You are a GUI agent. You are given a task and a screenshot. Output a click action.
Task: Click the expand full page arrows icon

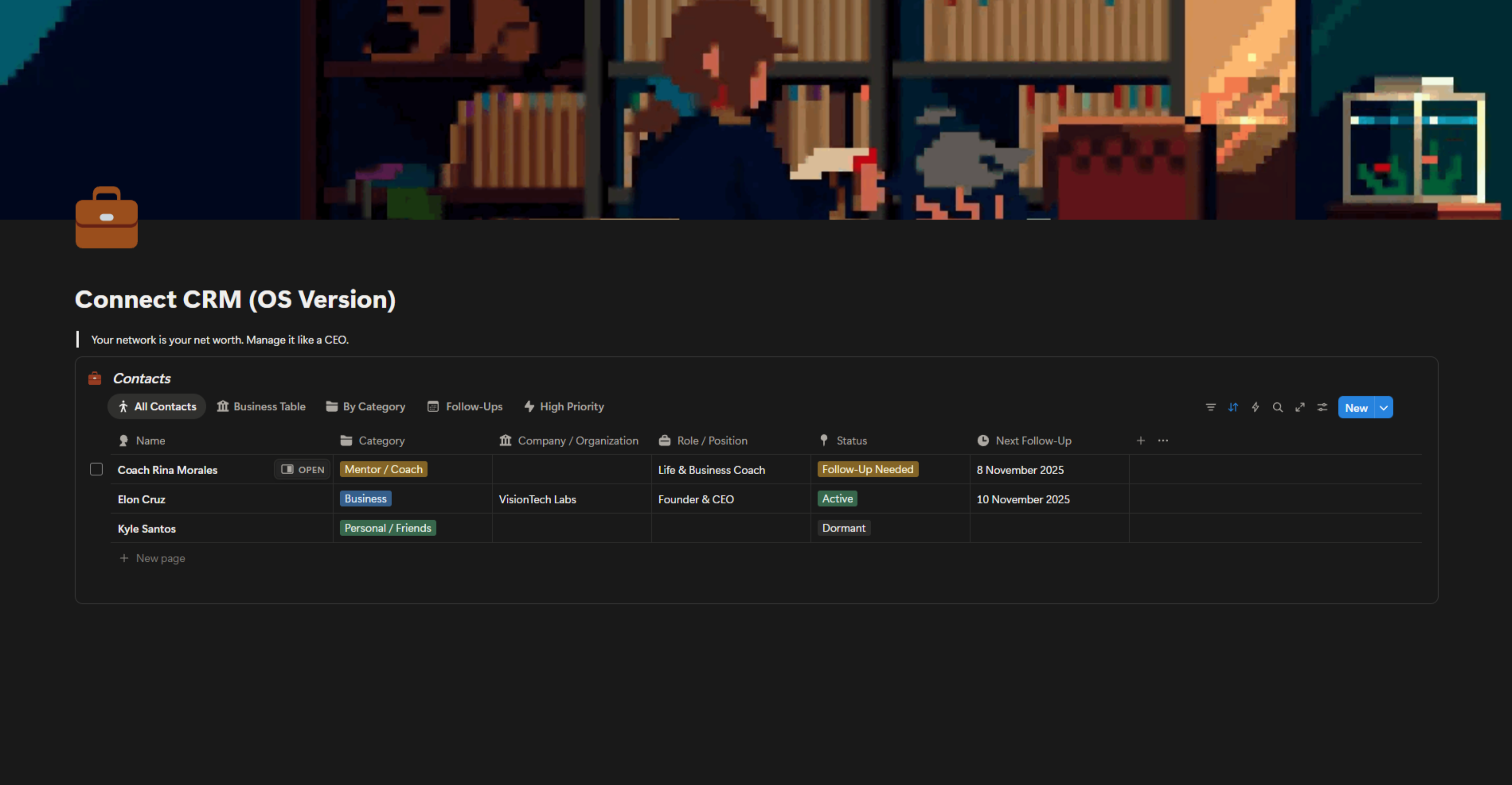pyautogui.click(x=1299, y=407)
